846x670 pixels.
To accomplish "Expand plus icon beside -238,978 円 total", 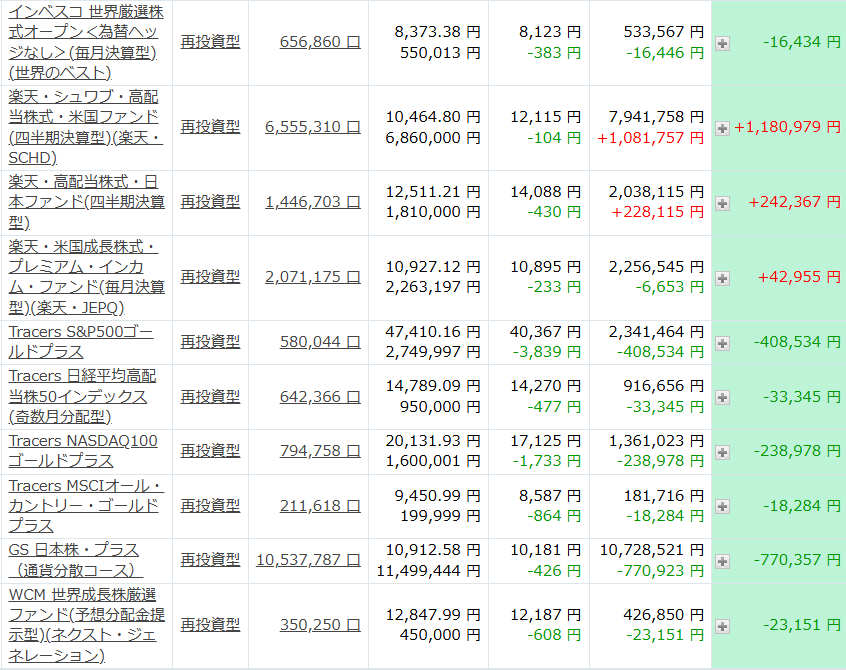I will click(722, 452).
